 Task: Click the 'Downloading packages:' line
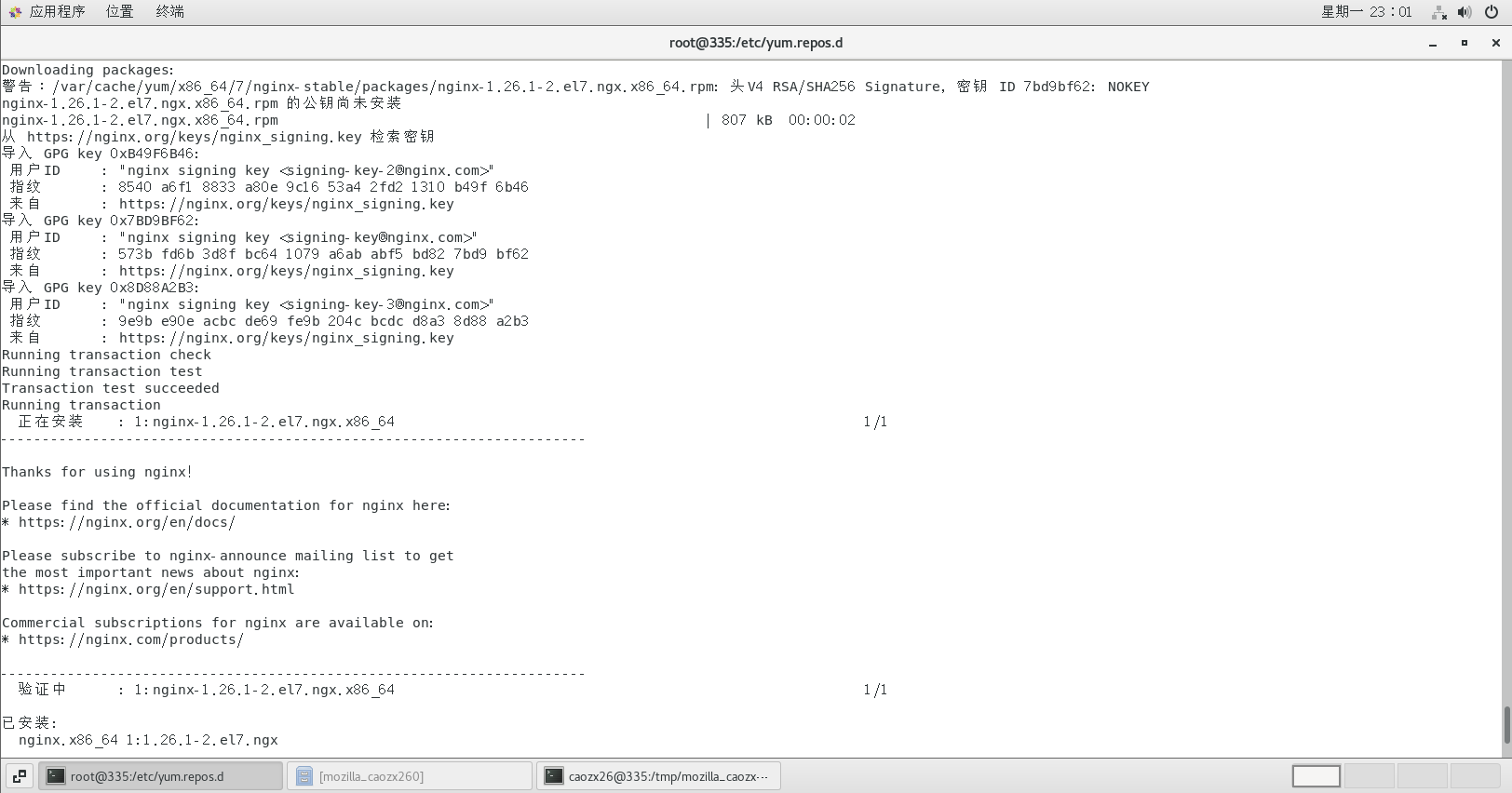pyautogui.click(x=88, y=70)
